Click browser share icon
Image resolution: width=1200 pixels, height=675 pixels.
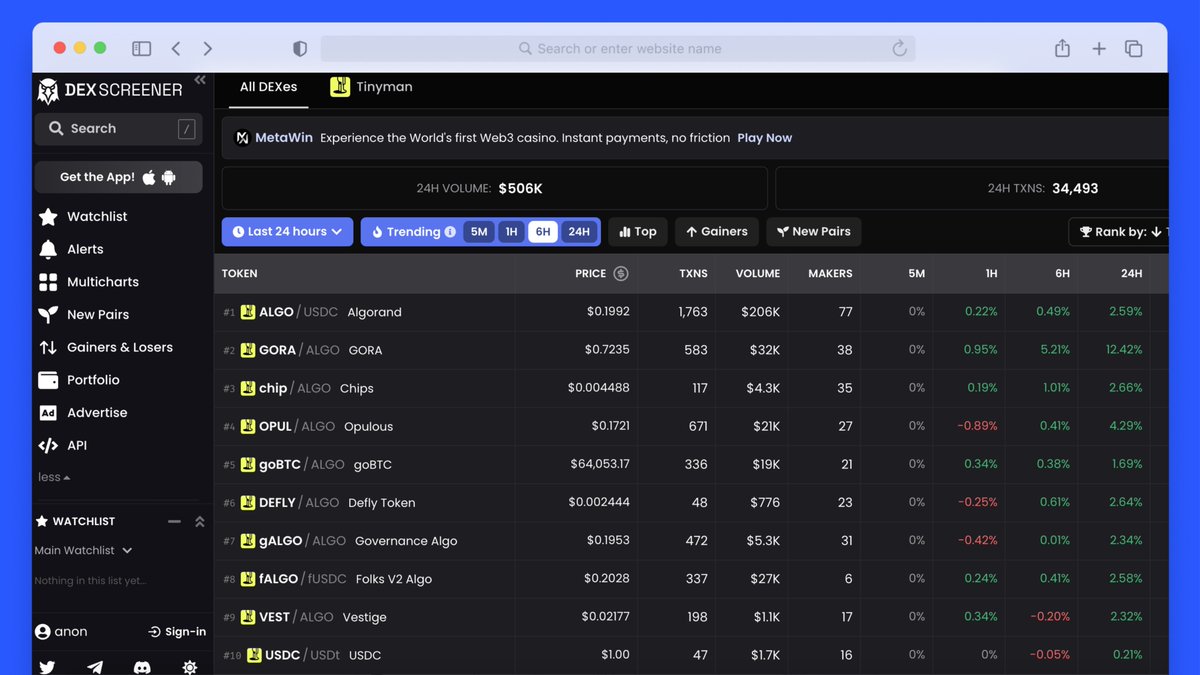1062,48
